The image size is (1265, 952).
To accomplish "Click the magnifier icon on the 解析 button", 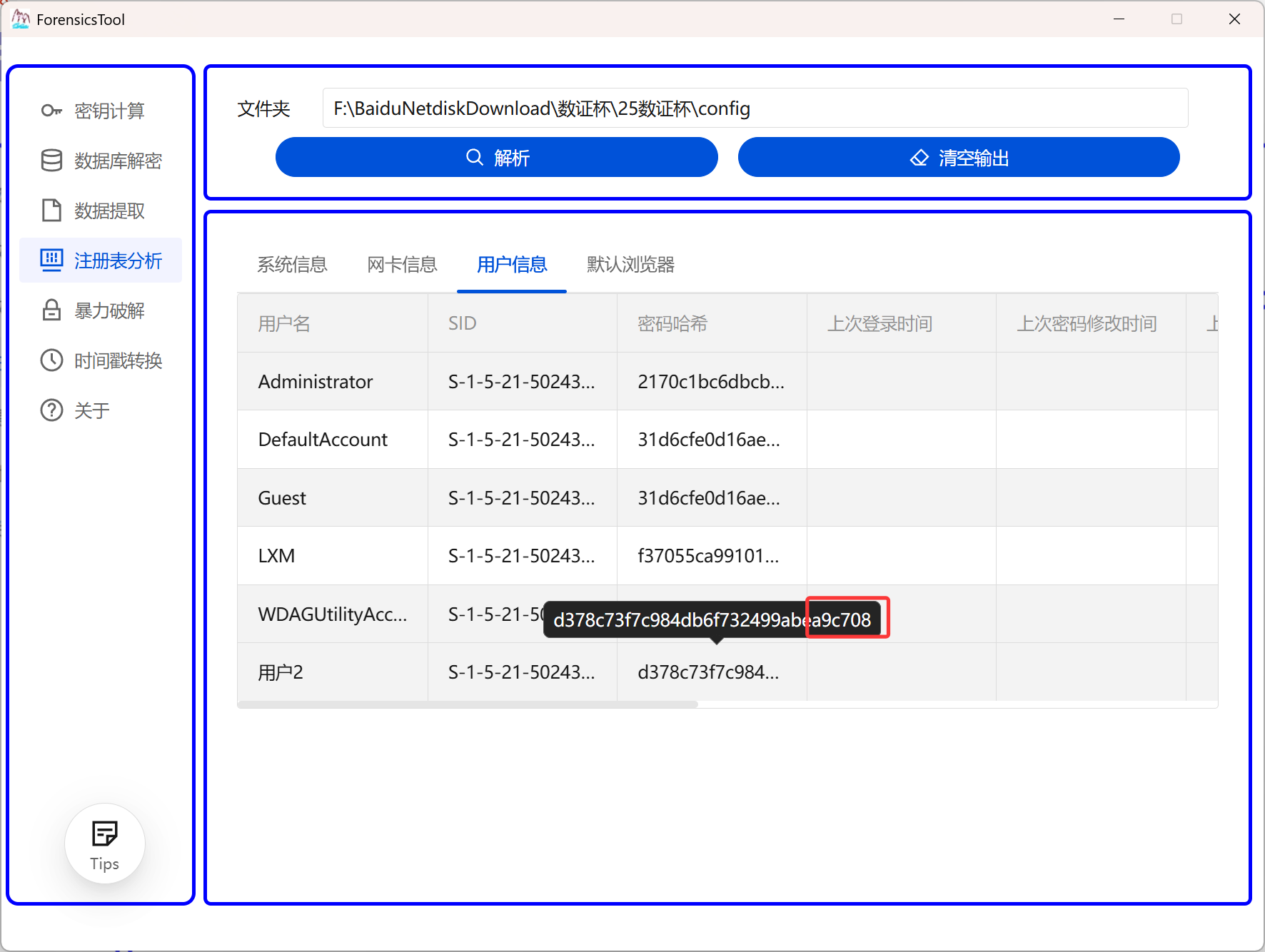I will 475,157.
